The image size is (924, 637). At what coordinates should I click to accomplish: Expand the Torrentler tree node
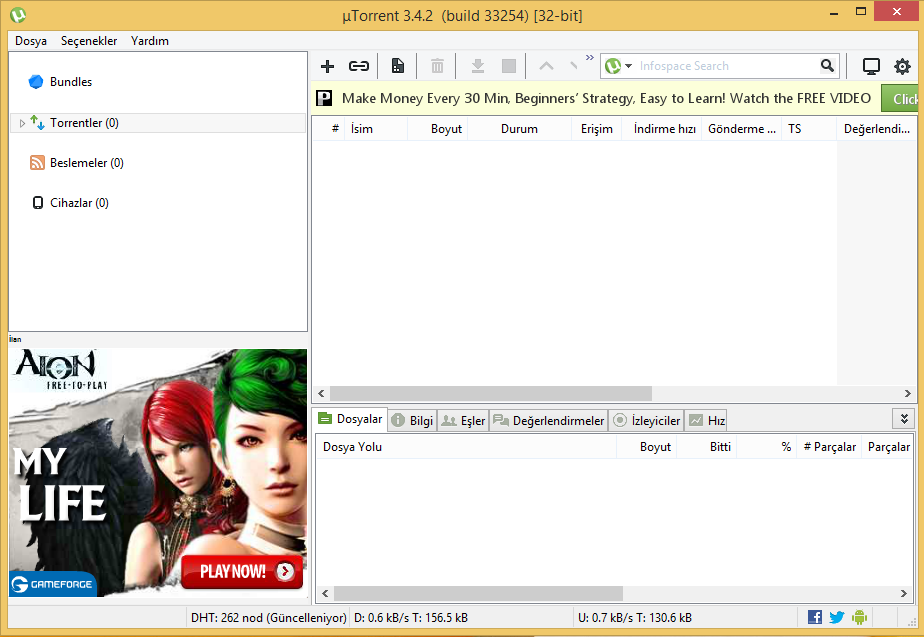click(22, 123)
